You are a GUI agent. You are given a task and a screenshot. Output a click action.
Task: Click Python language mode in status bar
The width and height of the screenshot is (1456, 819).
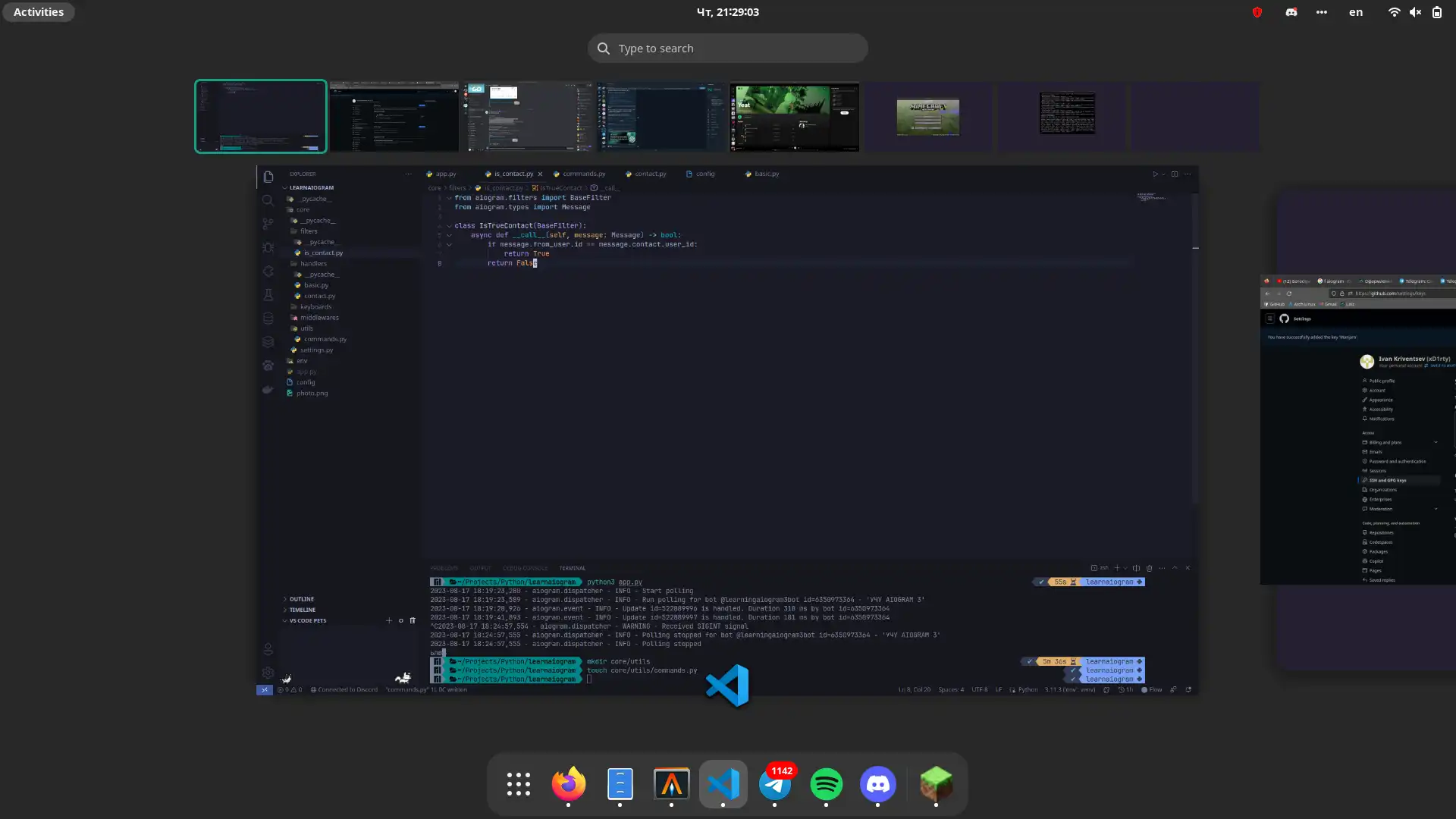pos(1028,690)
